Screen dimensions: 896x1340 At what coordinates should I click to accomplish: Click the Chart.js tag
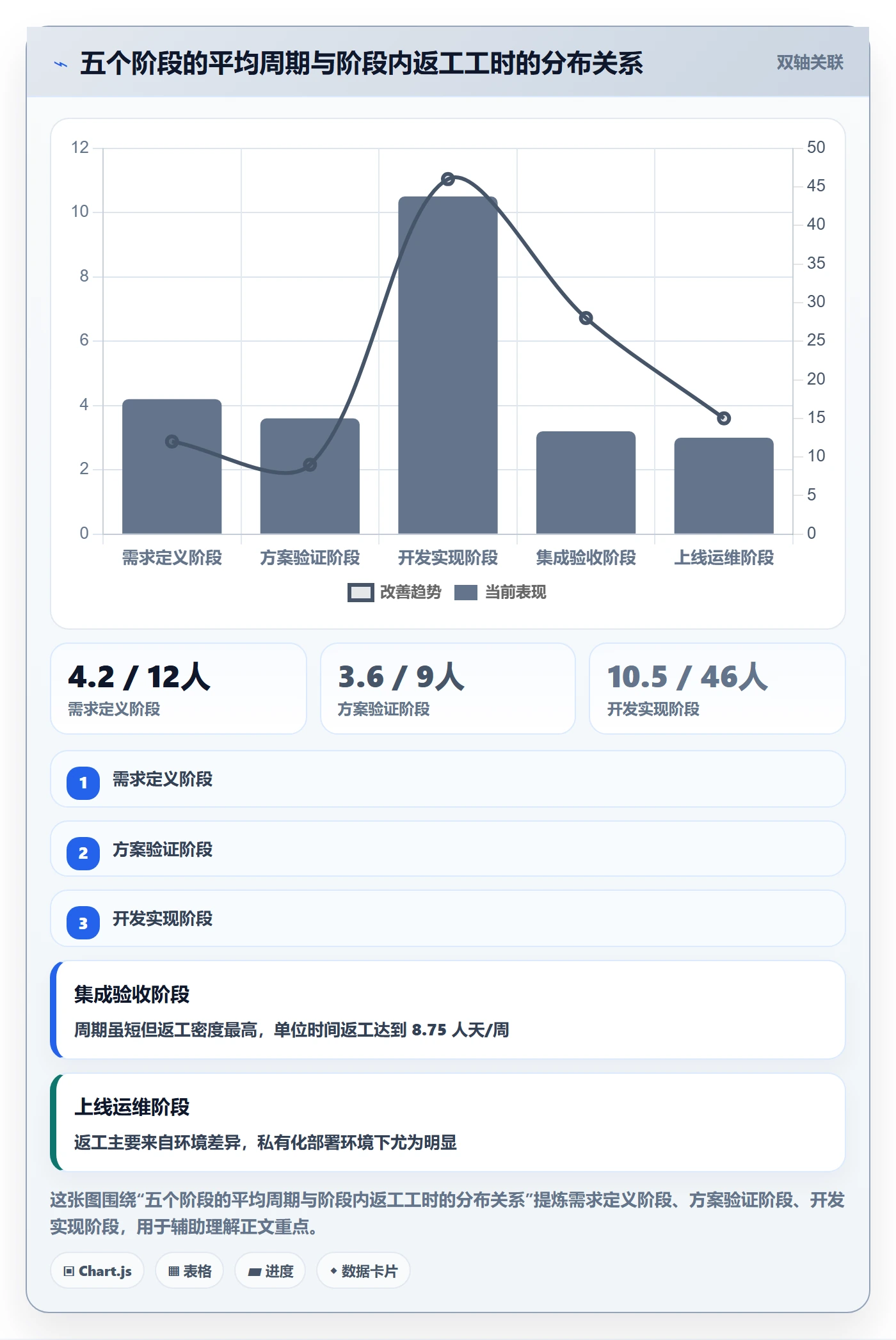[x=97, y=1271]
